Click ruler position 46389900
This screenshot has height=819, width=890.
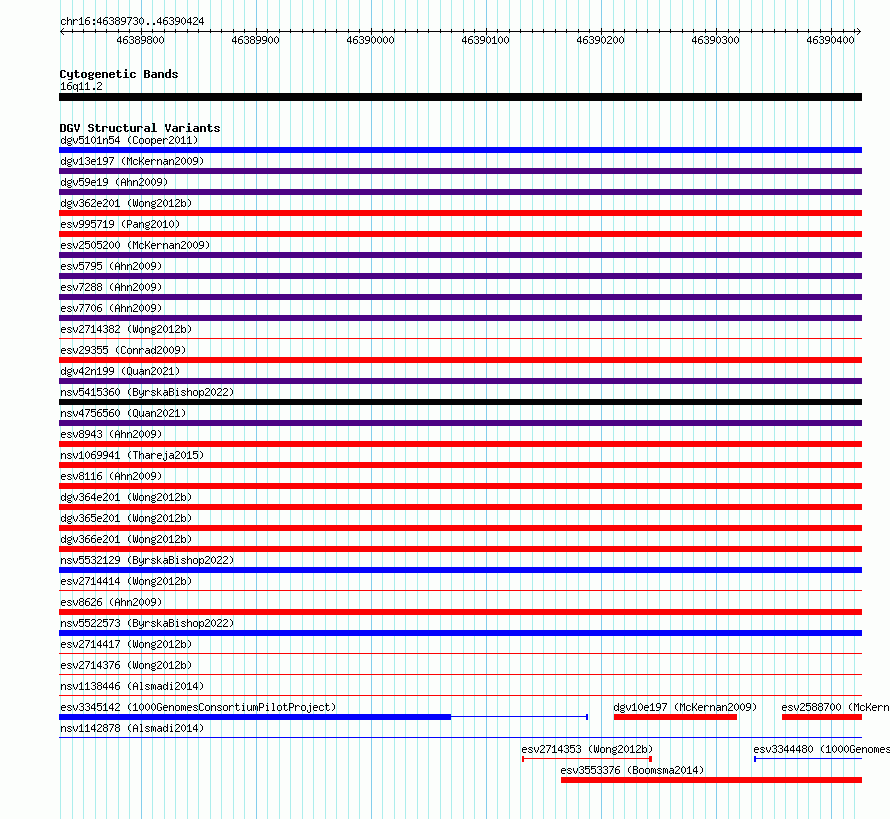[x=255, y=40]
